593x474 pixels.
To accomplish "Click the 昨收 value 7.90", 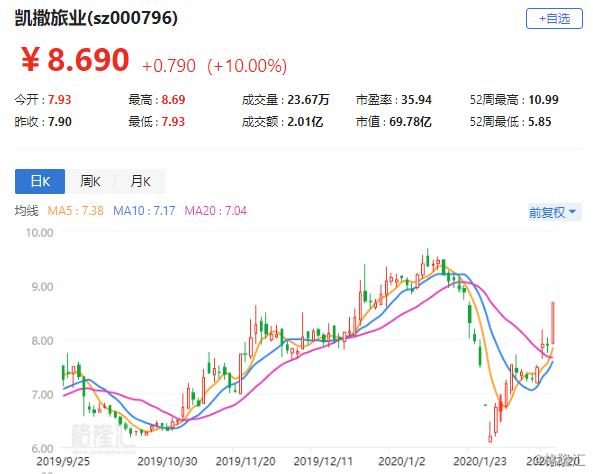I will tap(60, 121).
